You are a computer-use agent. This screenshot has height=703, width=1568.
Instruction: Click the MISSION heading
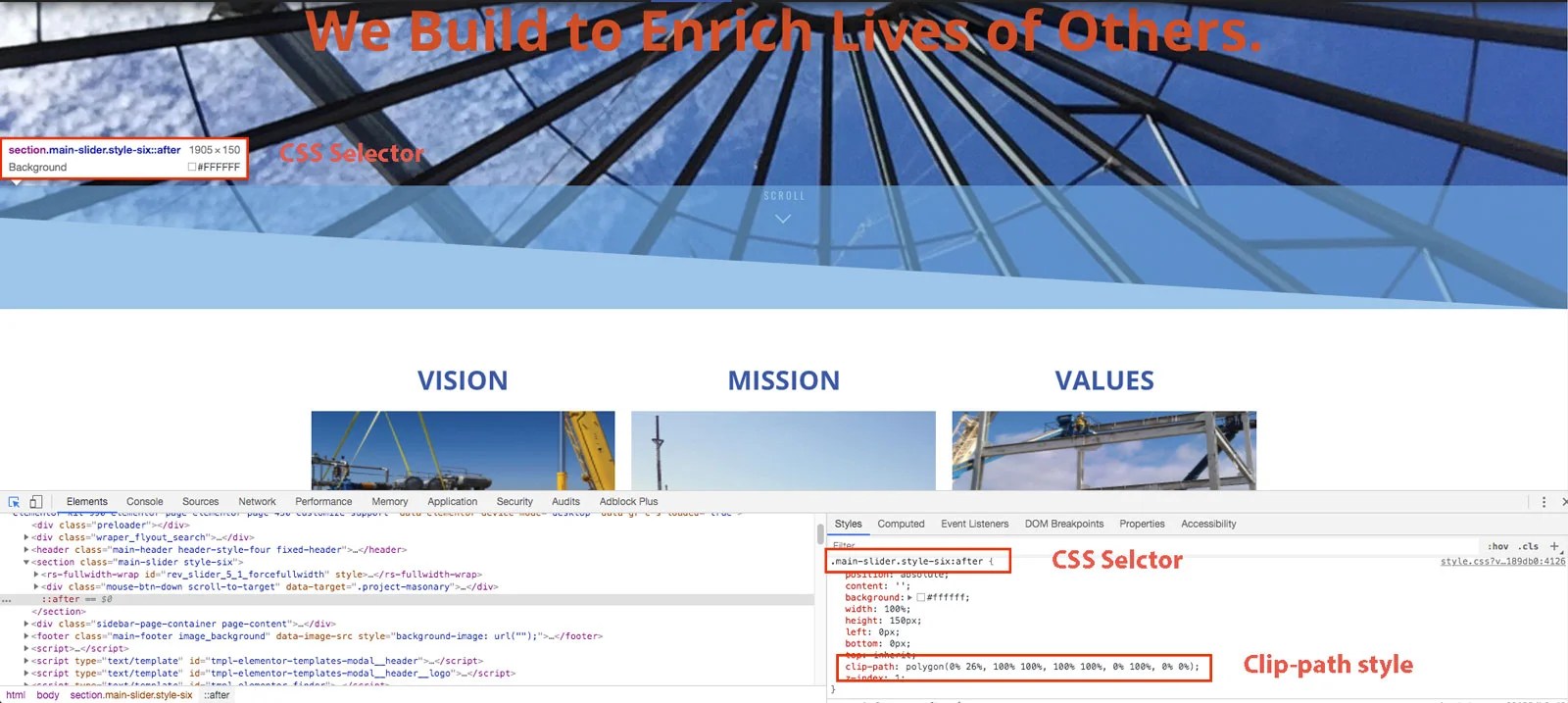click(784, 380)
